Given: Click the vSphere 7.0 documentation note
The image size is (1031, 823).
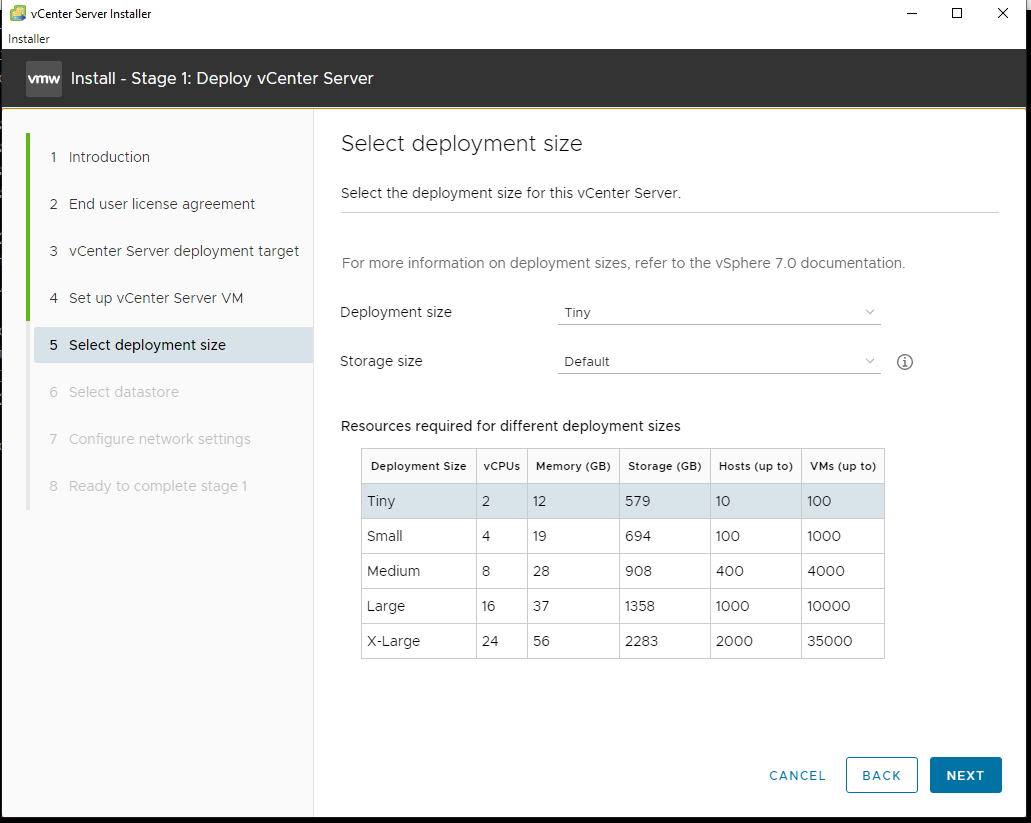Looking at the screenshot, I should (x=623, y=263).
